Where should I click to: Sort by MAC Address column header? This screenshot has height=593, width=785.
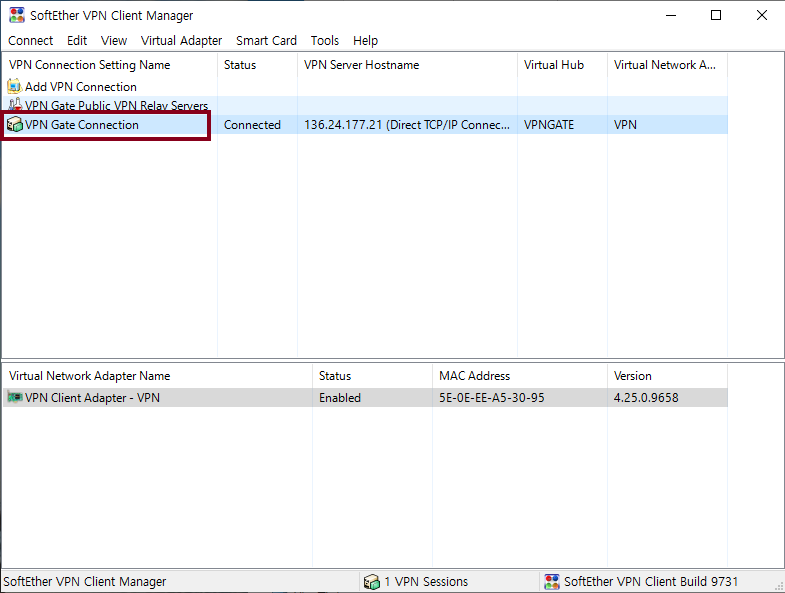coord(520,376)
